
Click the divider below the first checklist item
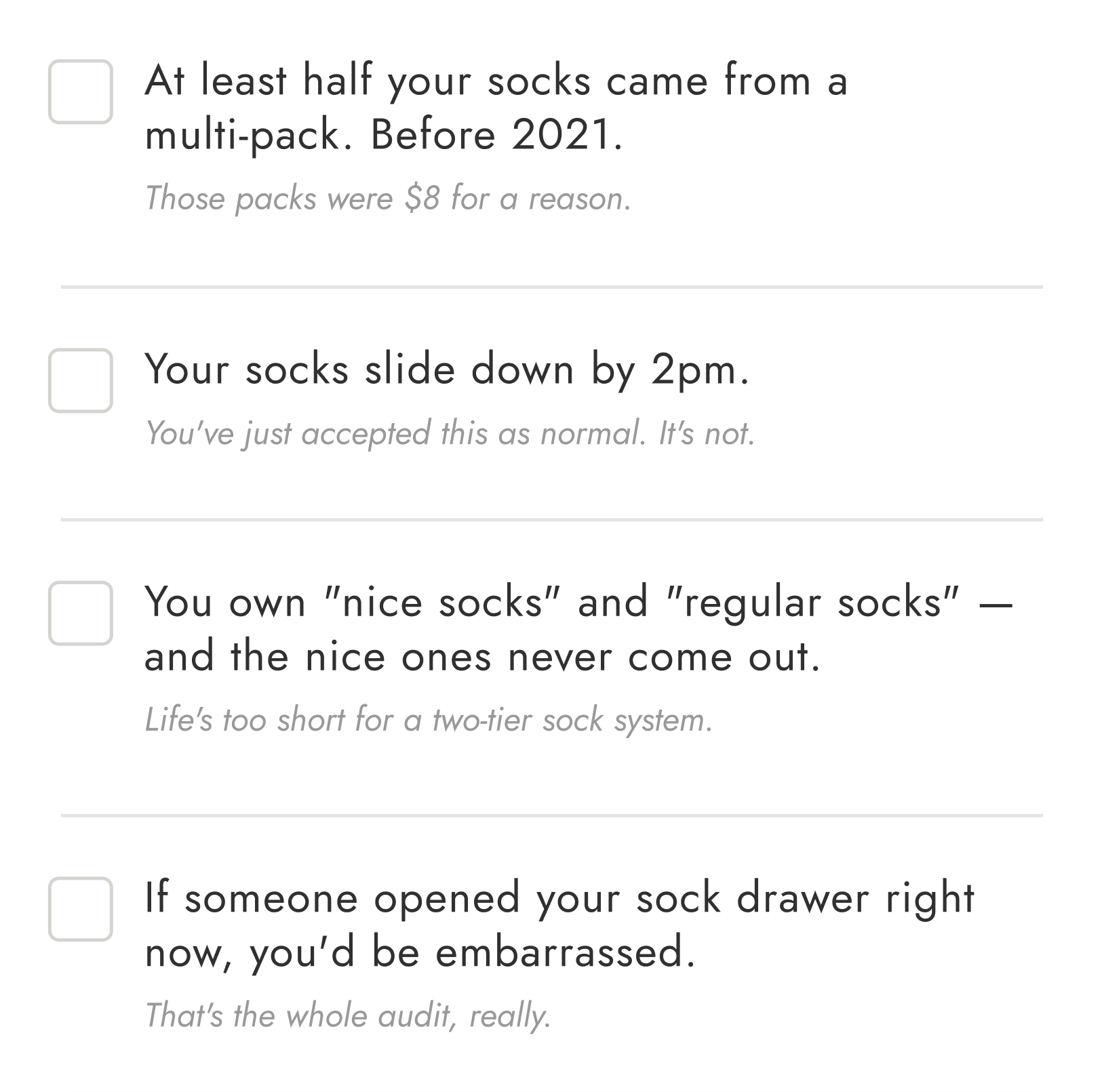tap(552, 285)
